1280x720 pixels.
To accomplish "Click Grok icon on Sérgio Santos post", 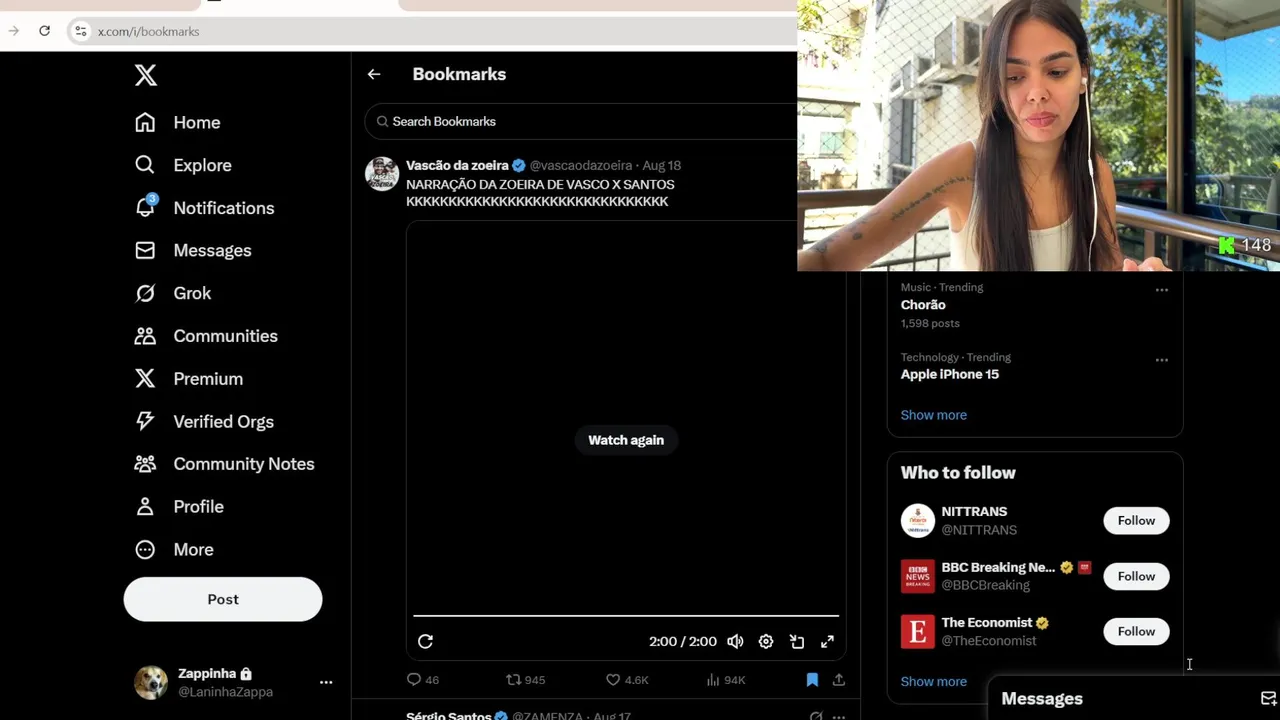I will (x=816, y=716).
